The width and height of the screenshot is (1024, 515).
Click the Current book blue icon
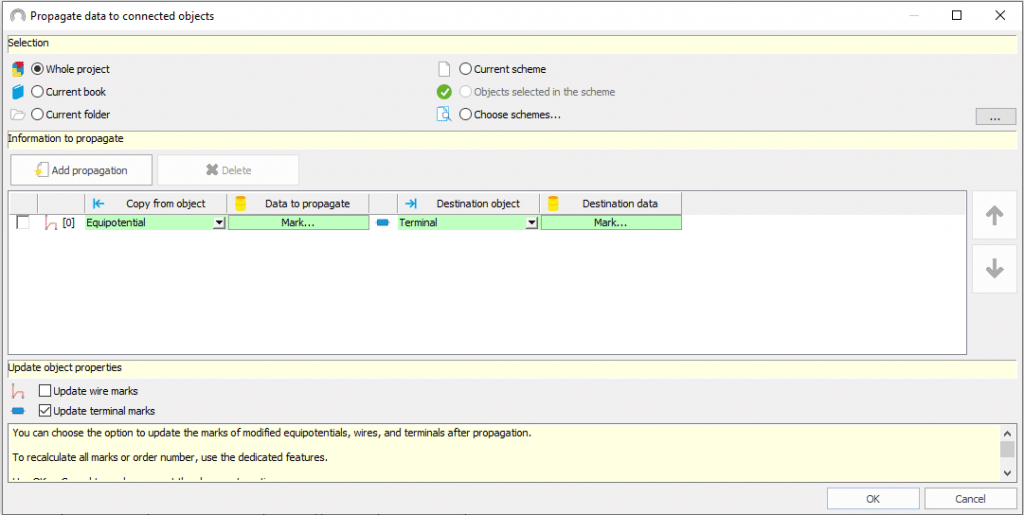coord(17,92)
